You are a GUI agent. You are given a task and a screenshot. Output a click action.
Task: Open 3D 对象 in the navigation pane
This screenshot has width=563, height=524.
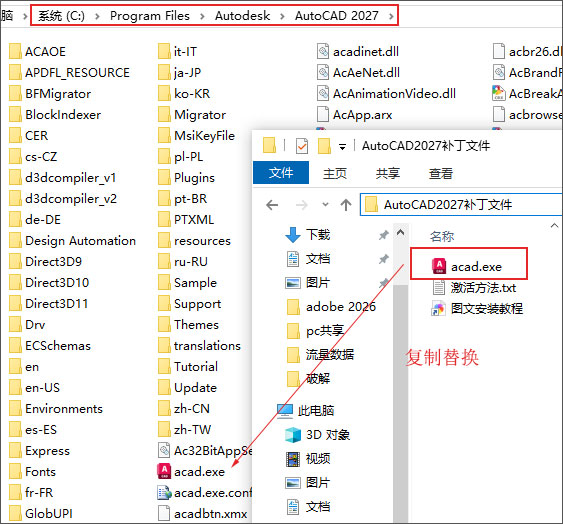(317, 435)
